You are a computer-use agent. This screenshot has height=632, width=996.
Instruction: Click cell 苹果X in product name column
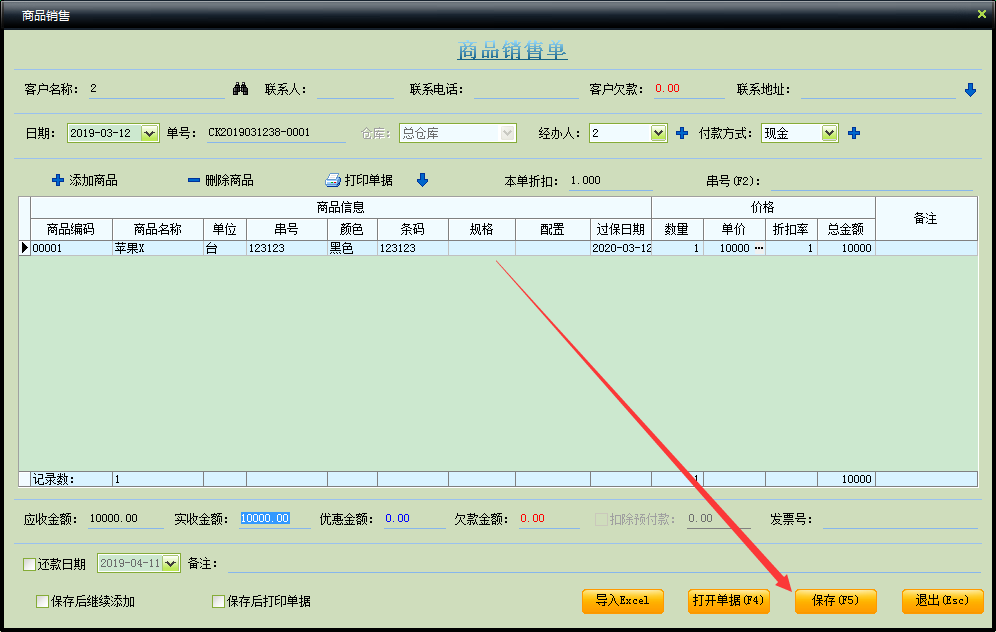tap(158, 248)
